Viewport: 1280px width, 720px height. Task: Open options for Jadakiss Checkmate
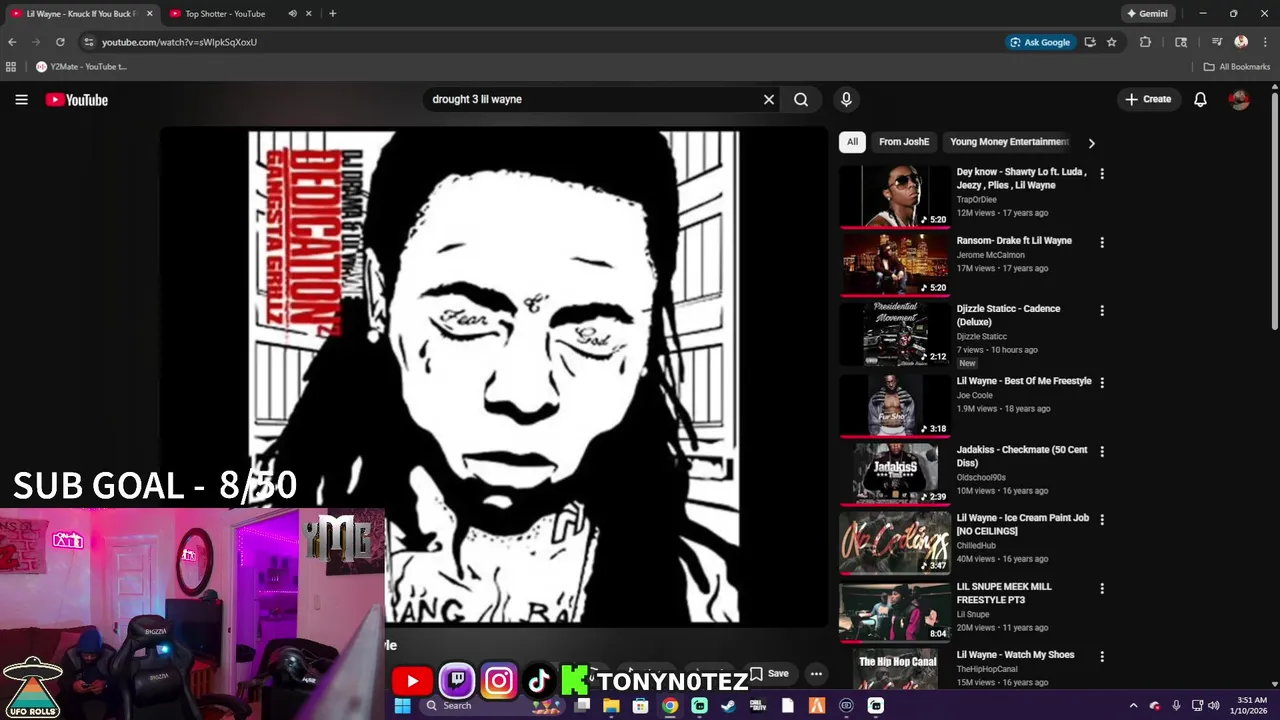1102,451
